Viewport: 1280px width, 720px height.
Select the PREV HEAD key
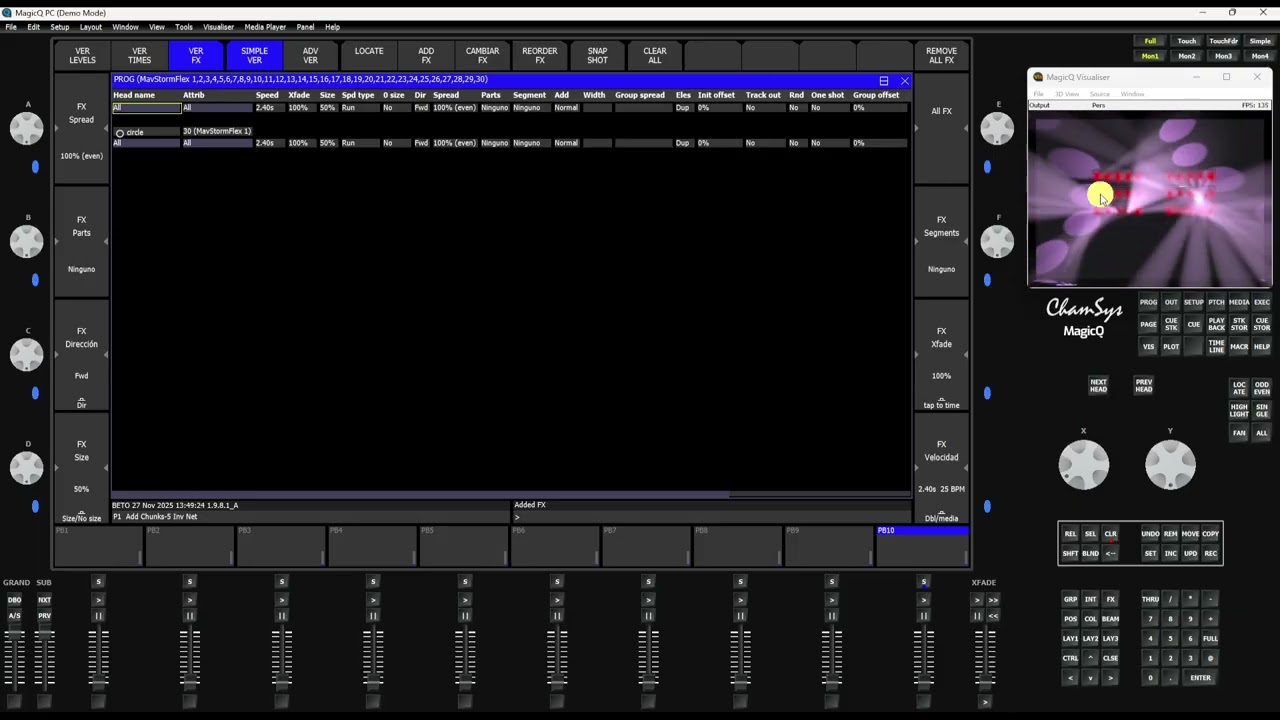1144,386
